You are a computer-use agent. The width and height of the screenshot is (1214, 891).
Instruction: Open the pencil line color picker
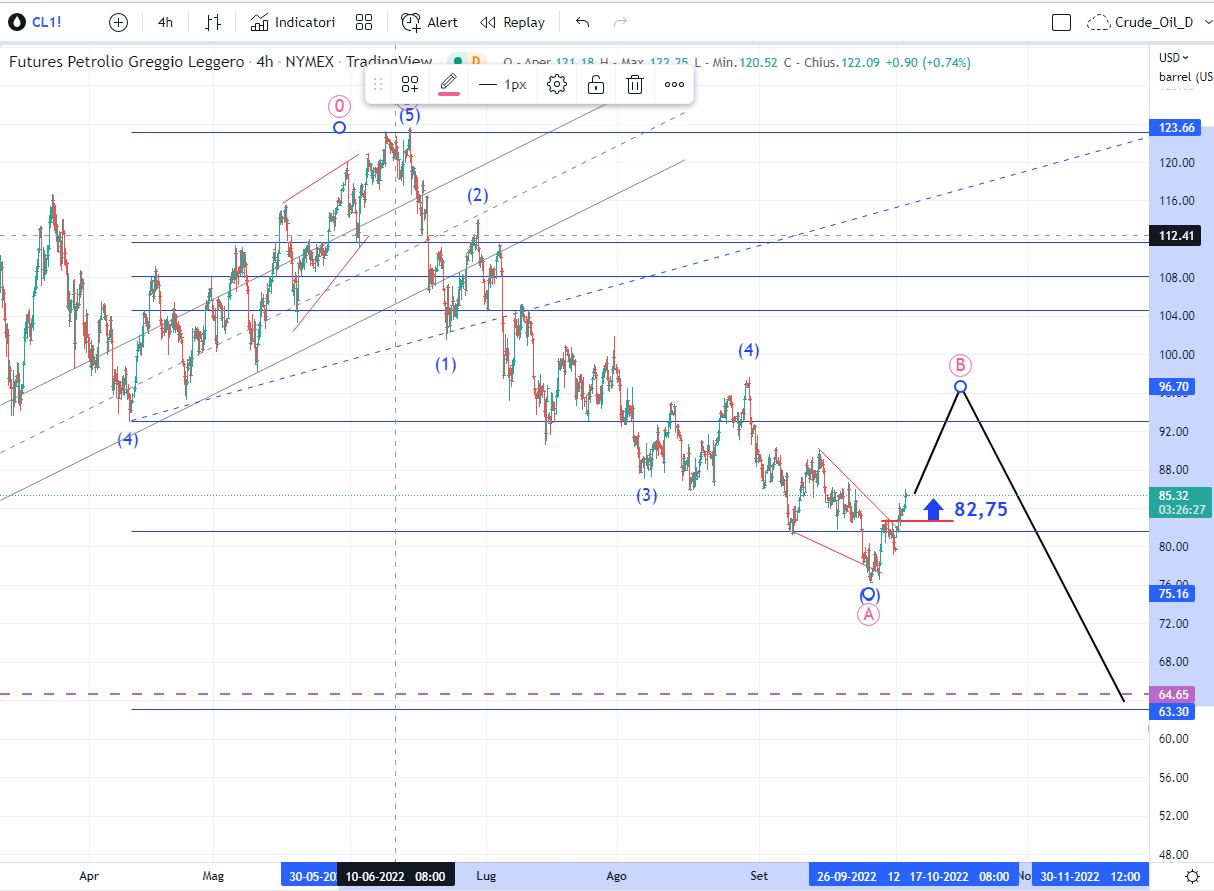tap(449, 85)
